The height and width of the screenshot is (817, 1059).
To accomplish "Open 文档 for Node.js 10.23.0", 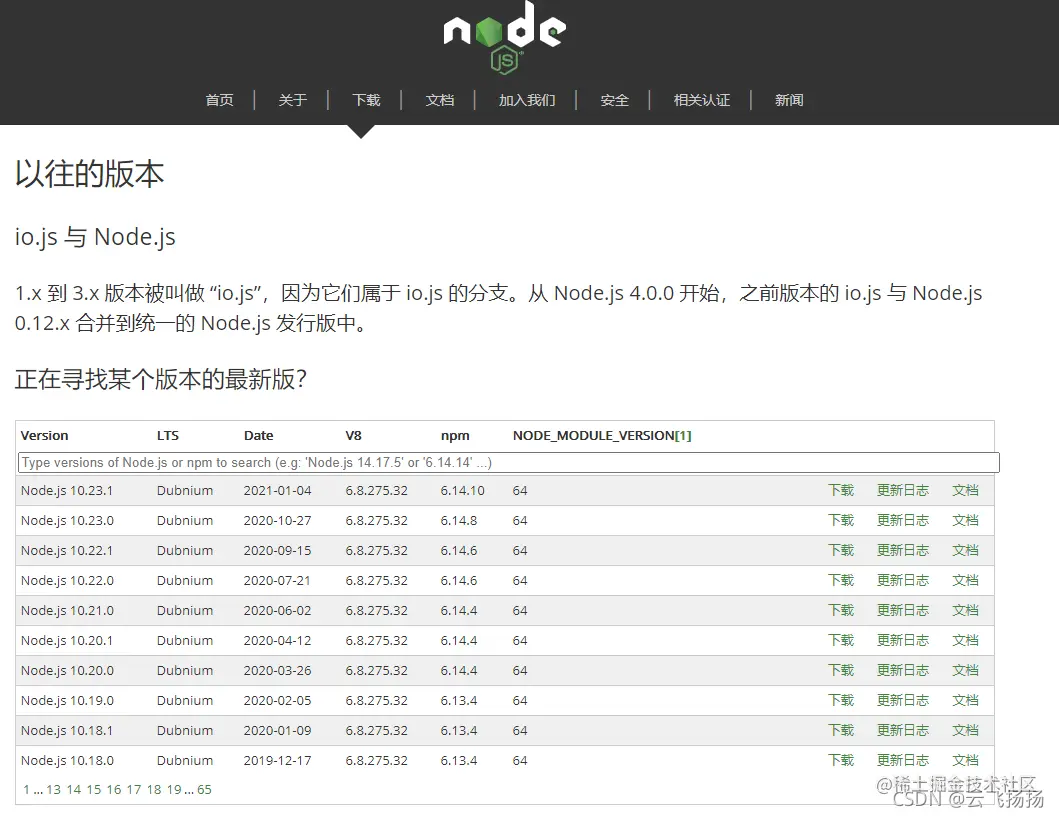I will click(x=966, y=520).
